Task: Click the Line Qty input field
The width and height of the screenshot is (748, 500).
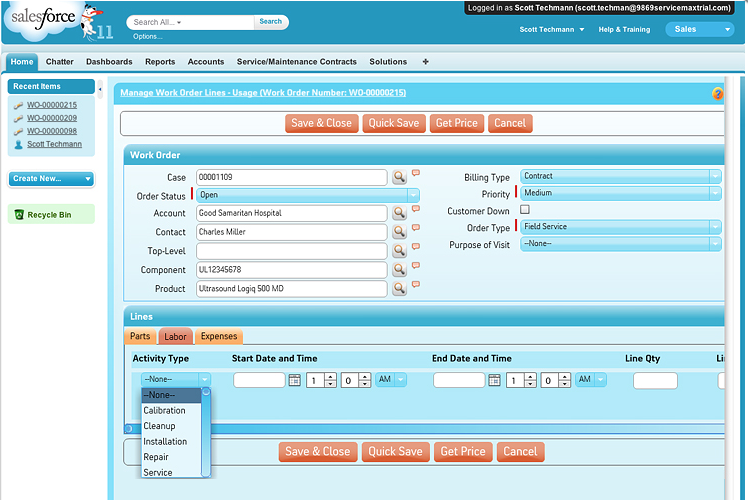Action: (x=655, y=381)
